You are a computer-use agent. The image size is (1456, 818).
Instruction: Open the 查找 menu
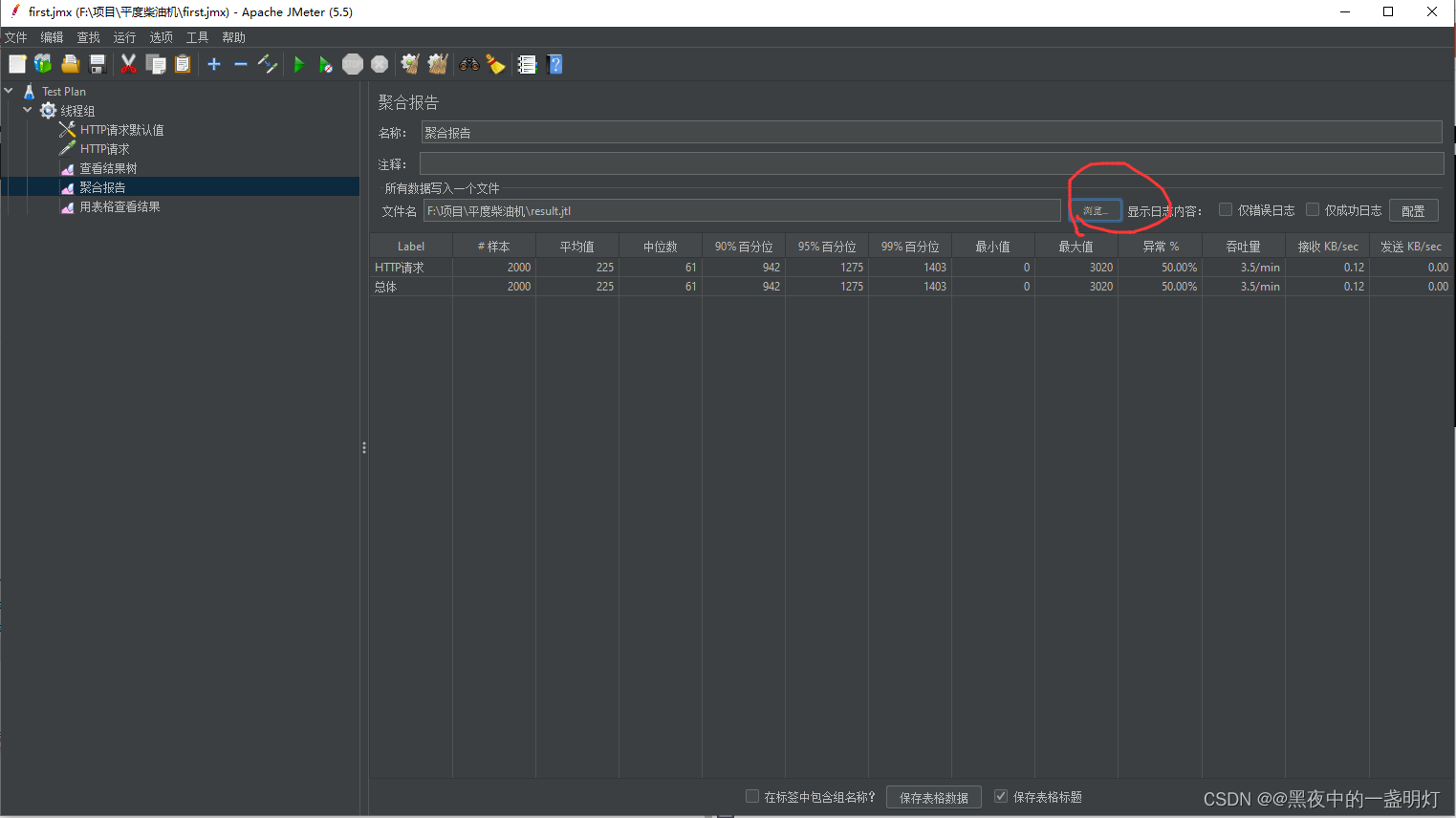point(89,37)
